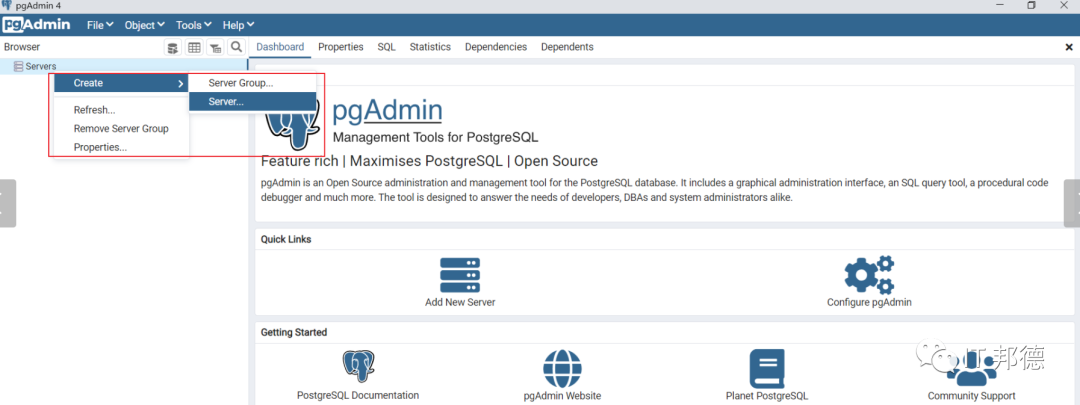Click the Configure pgAdmin gears icon
This screenshot has width=1080, height=405.
(x=869, y=275)
